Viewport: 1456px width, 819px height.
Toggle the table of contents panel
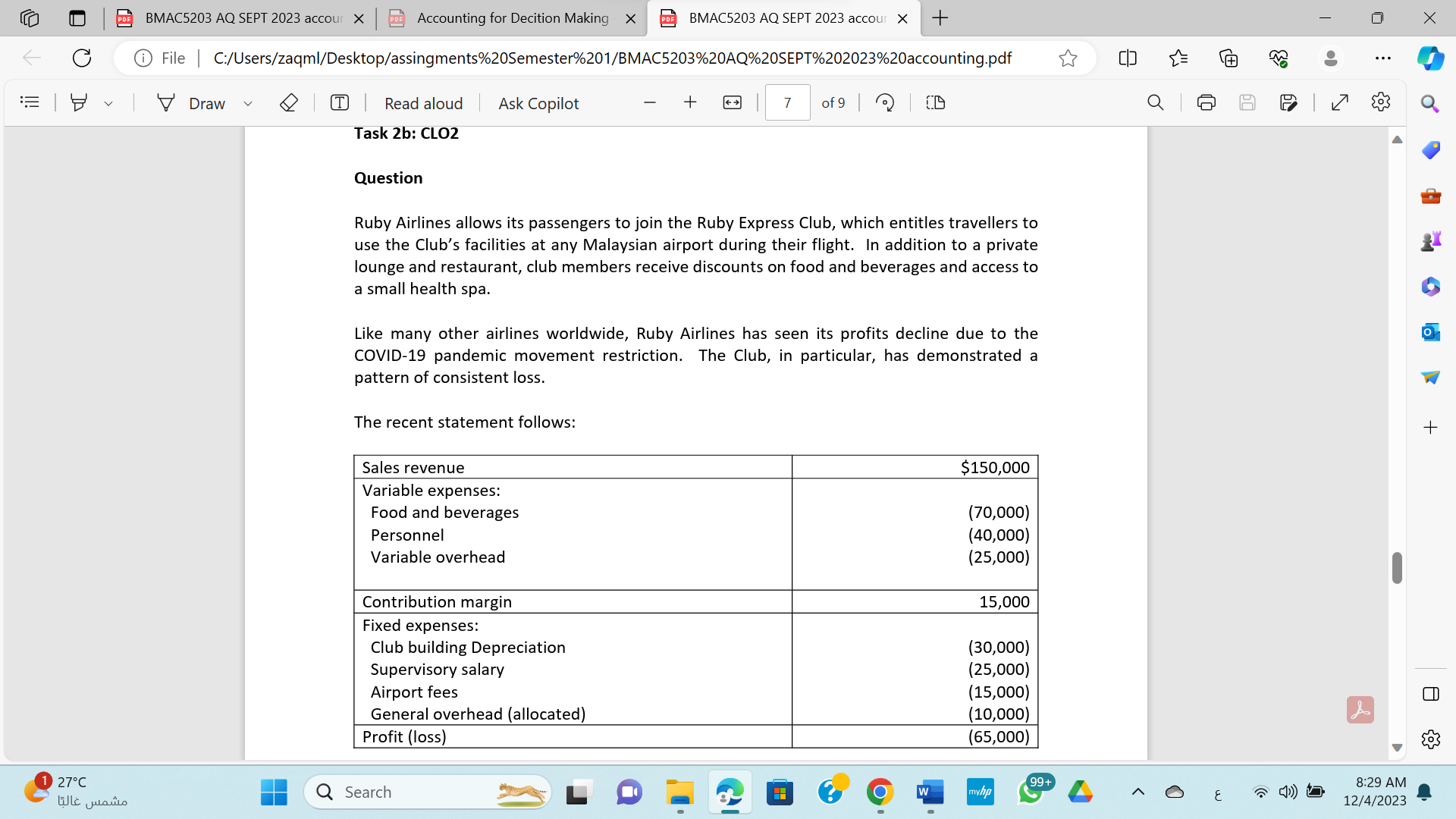tap(30, 102)
